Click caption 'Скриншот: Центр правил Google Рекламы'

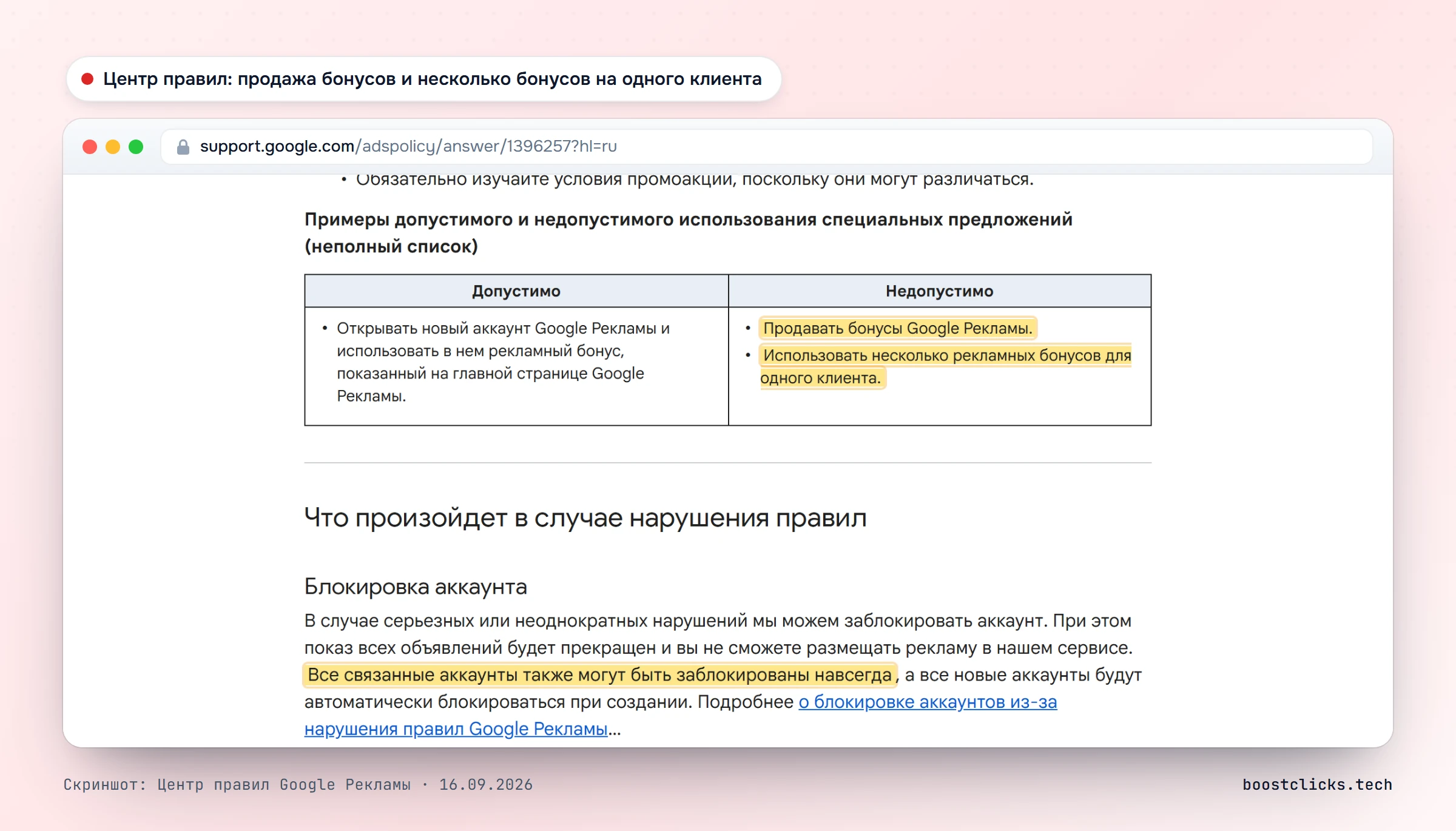click(298, 785)
